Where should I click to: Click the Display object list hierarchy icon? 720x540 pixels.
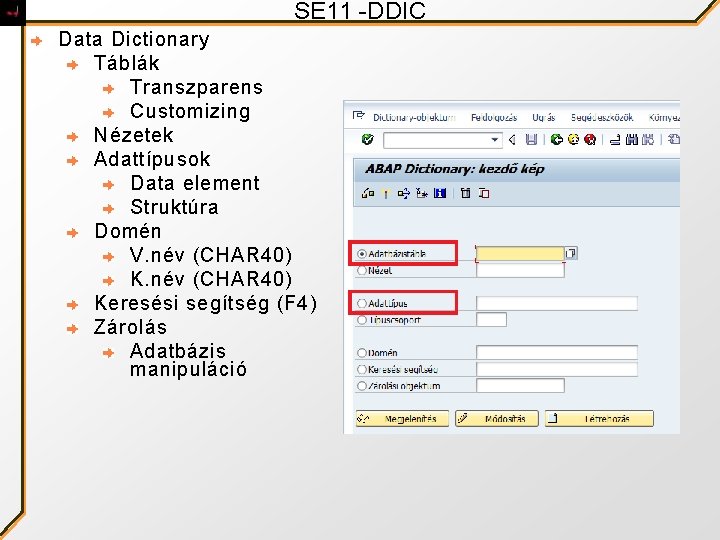point(422,193)
